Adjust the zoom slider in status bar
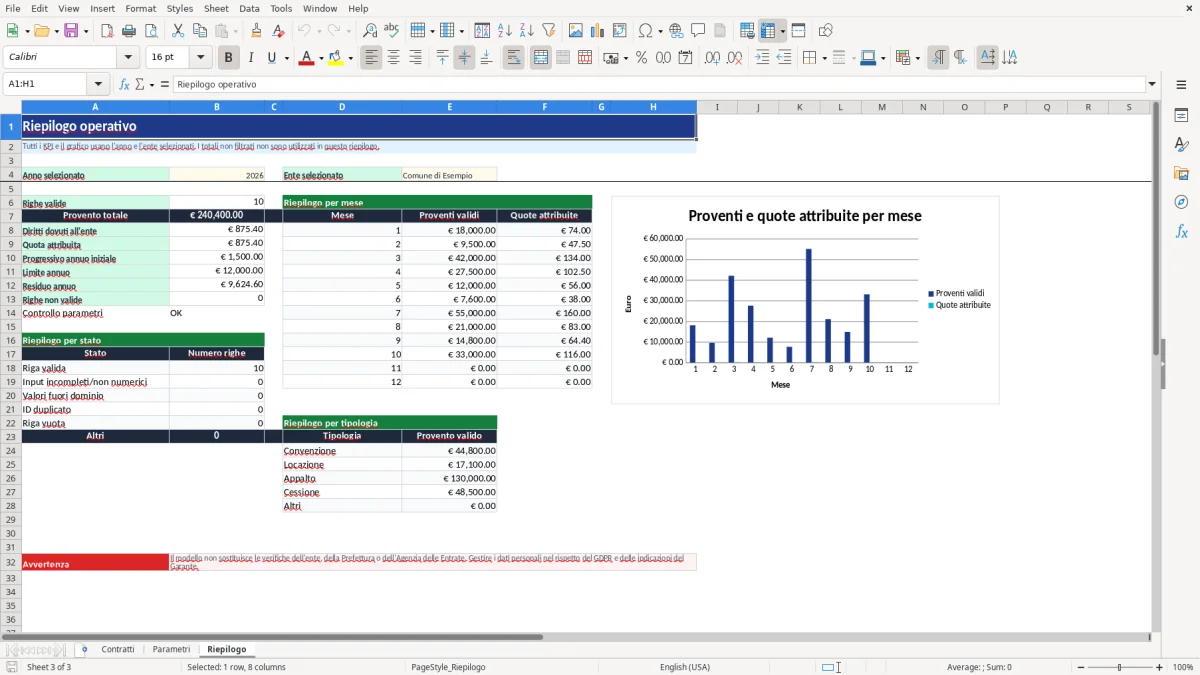1200x675 pixels. click(x=1119, y=667)
